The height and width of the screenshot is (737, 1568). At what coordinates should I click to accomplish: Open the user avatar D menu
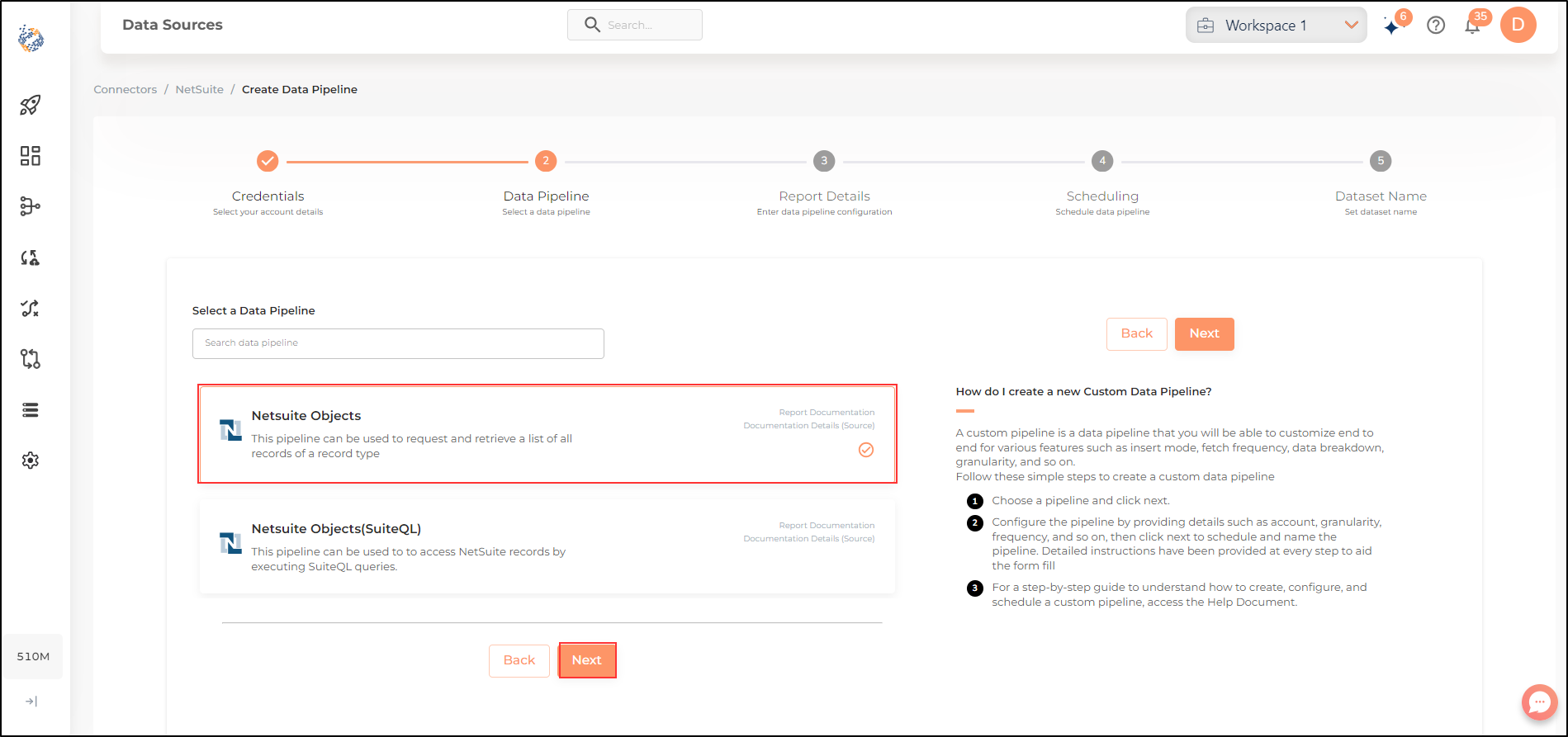pos(1518,25)
